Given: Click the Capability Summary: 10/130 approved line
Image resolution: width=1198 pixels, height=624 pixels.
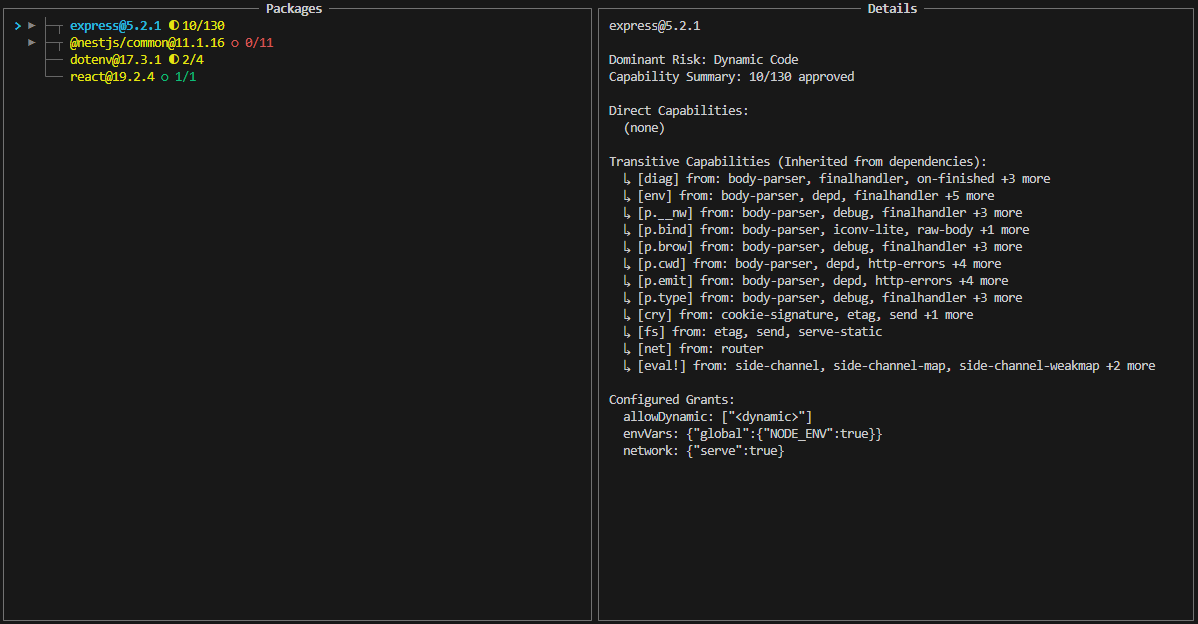Looking at the screenshot, I should (732, 76).
